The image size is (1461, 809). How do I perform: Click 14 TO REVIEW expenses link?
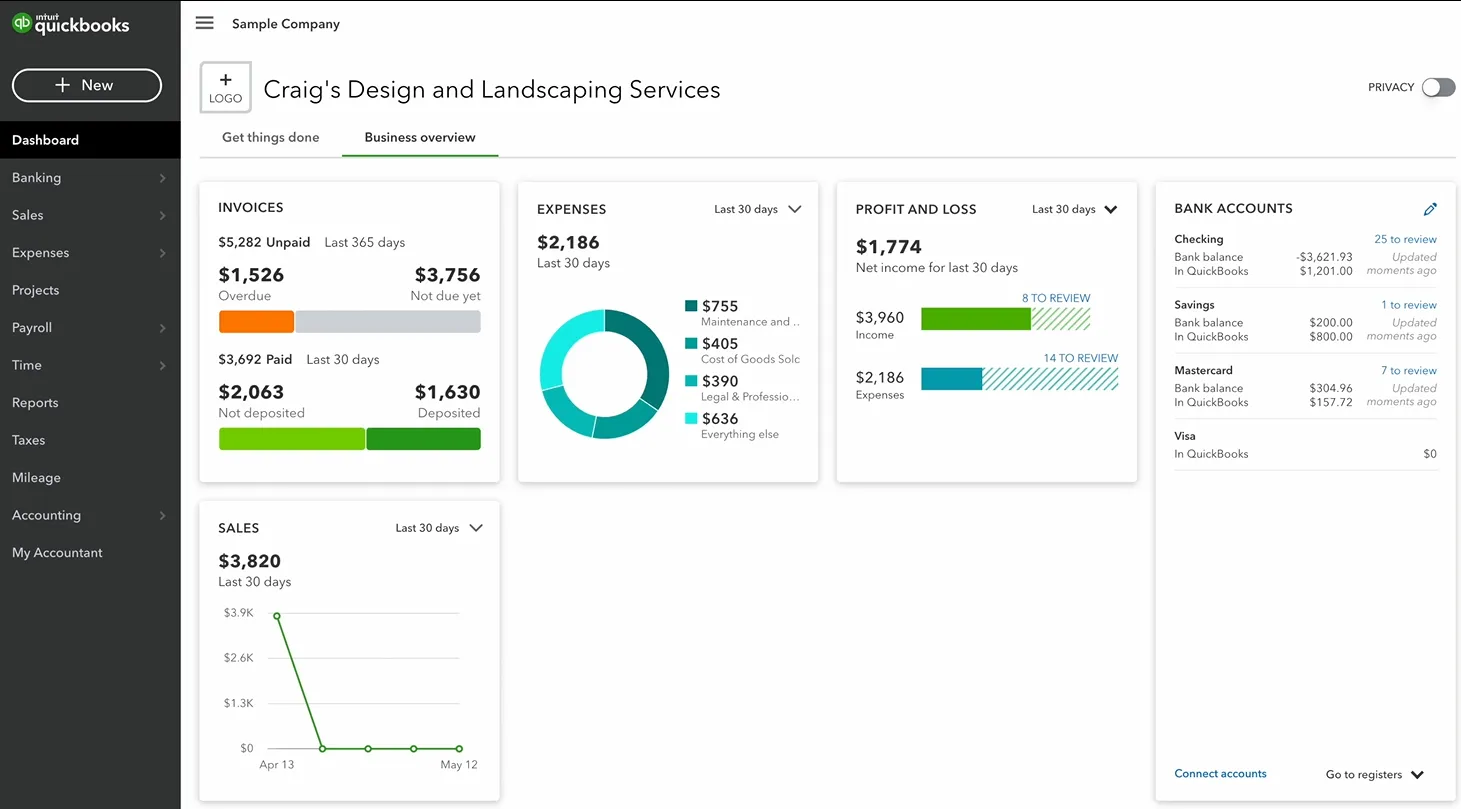1080,358
